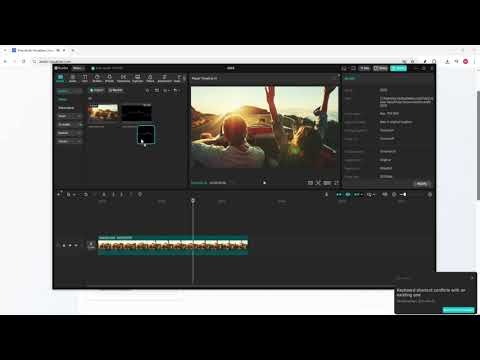Toggle auto snapping in timeline
480x360 pixels.
pos(348,194)
